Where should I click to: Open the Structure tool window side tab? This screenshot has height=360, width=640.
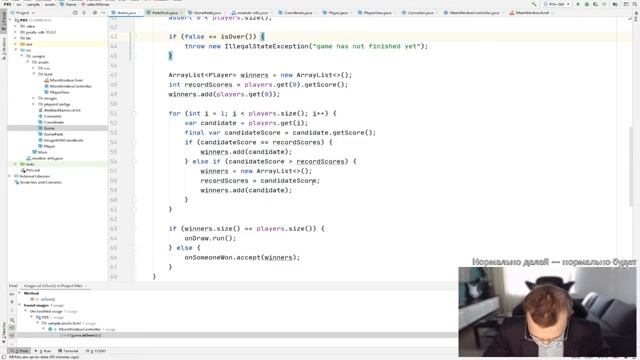4,49
